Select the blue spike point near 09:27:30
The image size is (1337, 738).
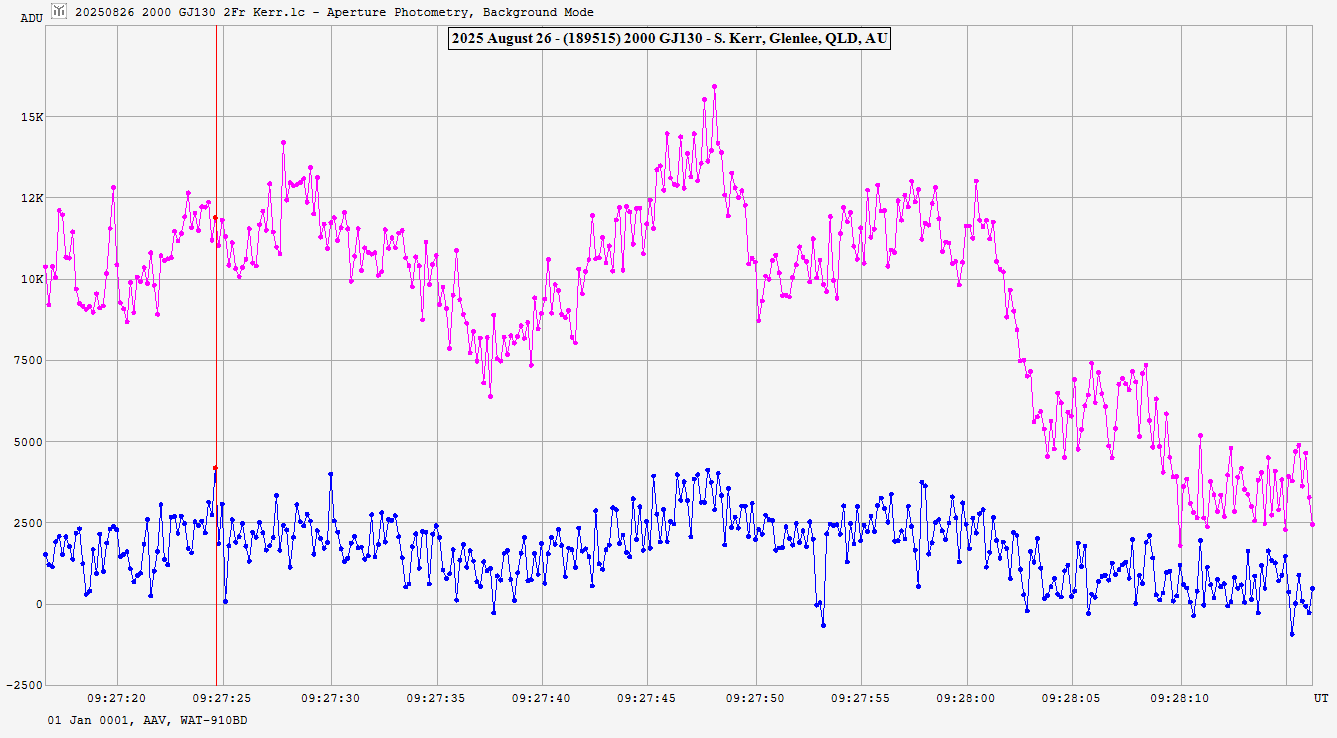pyautogui.click(x=330, y=474)
